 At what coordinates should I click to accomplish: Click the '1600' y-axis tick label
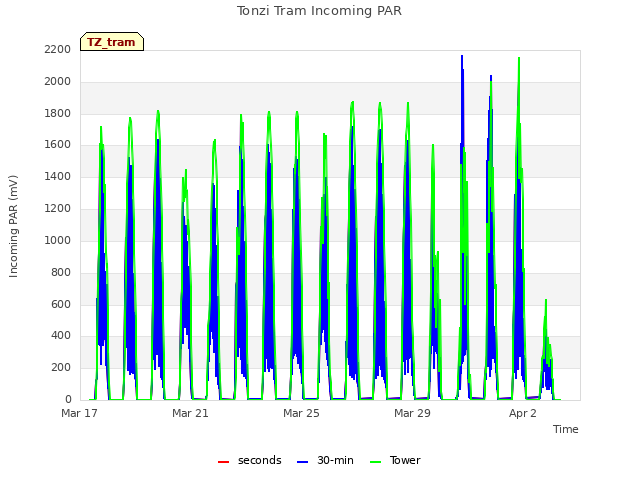point(58,145)
